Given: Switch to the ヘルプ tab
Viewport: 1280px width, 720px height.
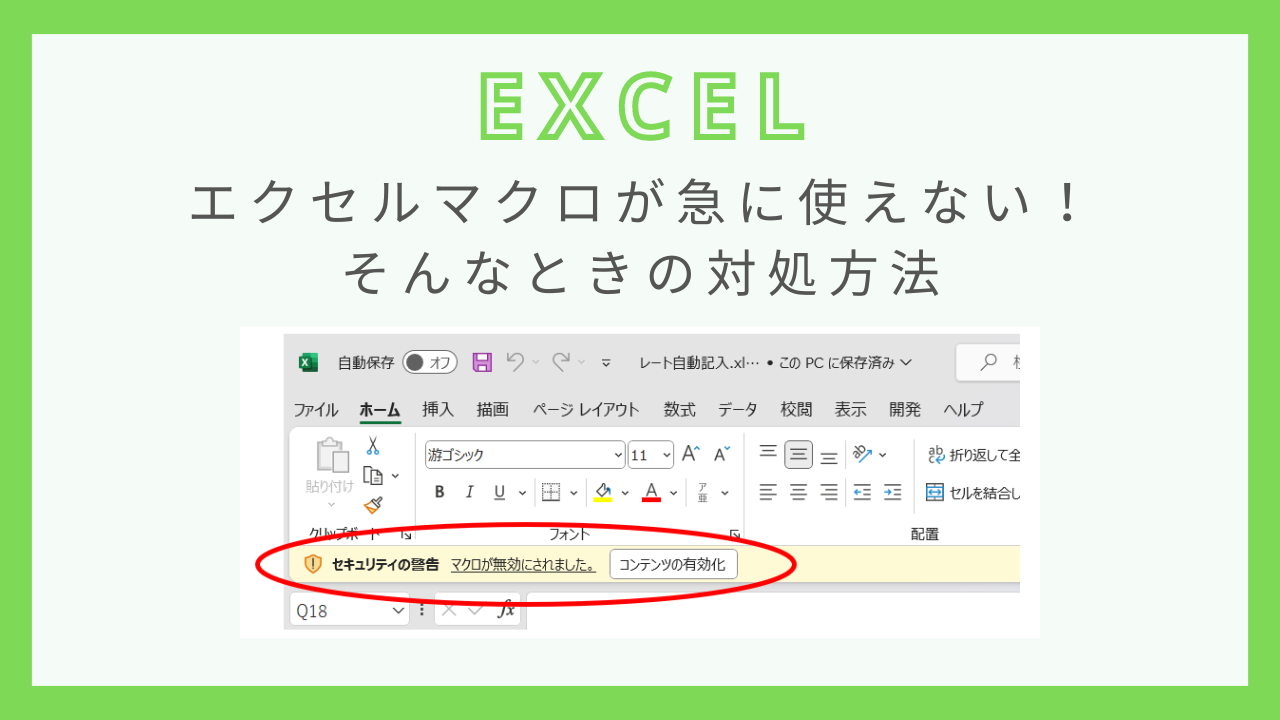Looking at the screenshot, I should point(963,409).
